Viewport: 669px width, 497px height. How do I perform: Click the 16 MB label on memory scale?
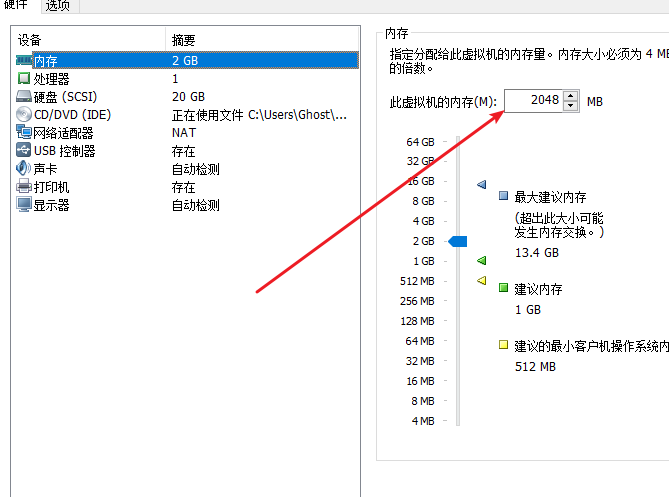pos(420,381)
